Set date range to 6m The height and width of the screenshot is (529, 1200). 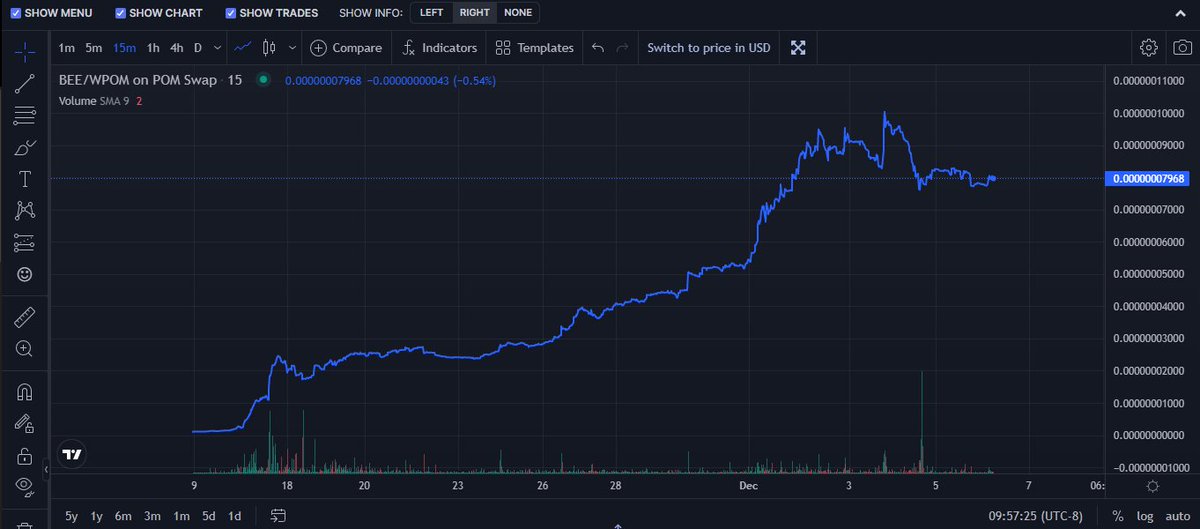click(x=124, y=516)
